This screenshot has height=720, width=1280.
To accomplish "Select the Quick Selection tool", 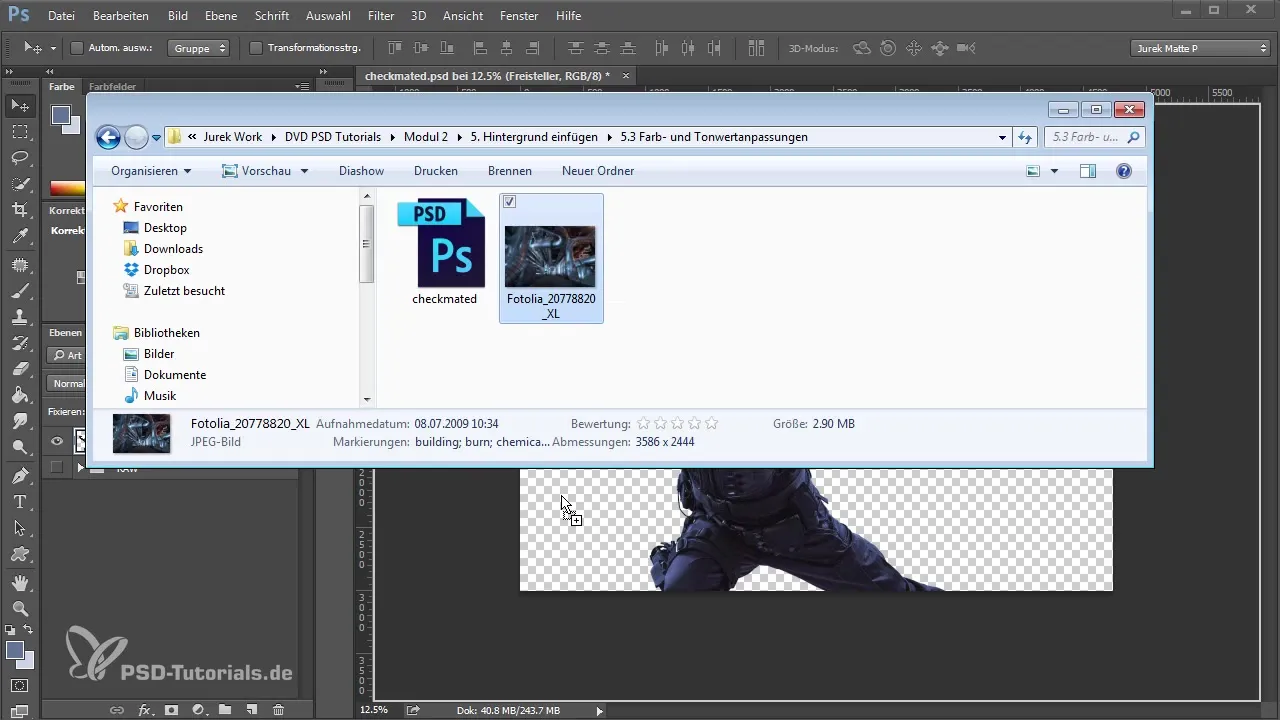I will pos(20,184).
